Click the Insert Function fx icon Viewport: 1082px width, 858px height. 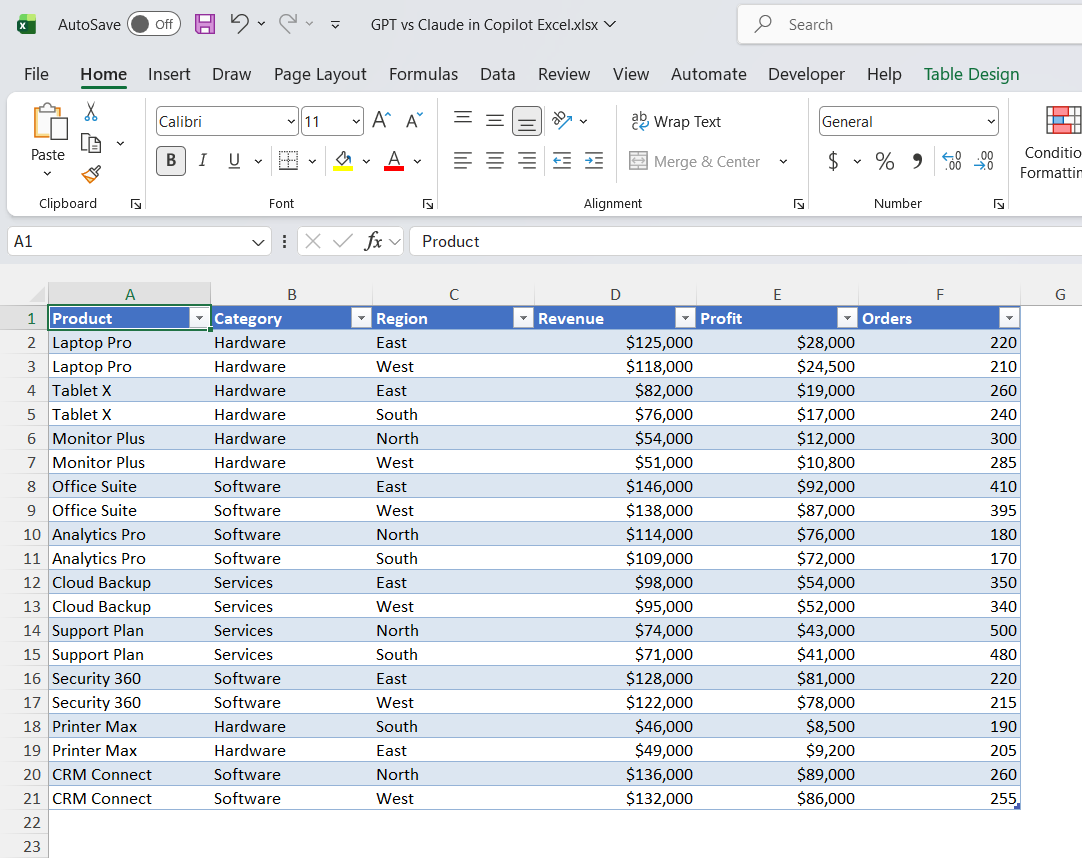tap(373, 242)
